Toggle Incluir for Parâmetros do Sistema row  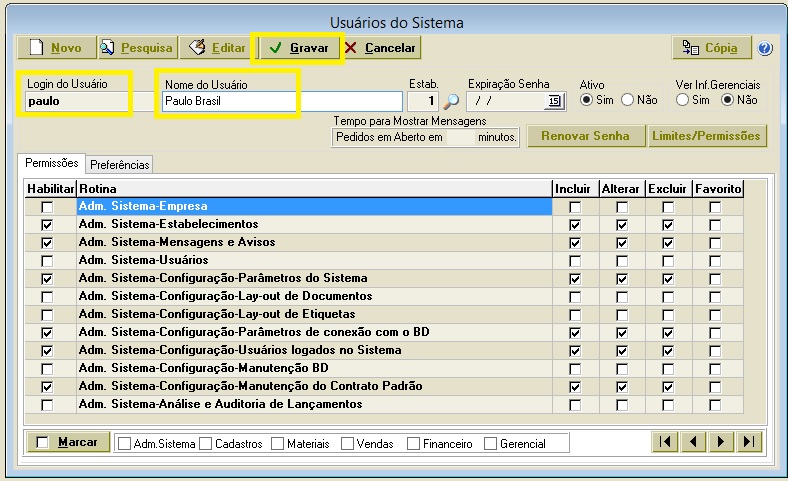575,279
